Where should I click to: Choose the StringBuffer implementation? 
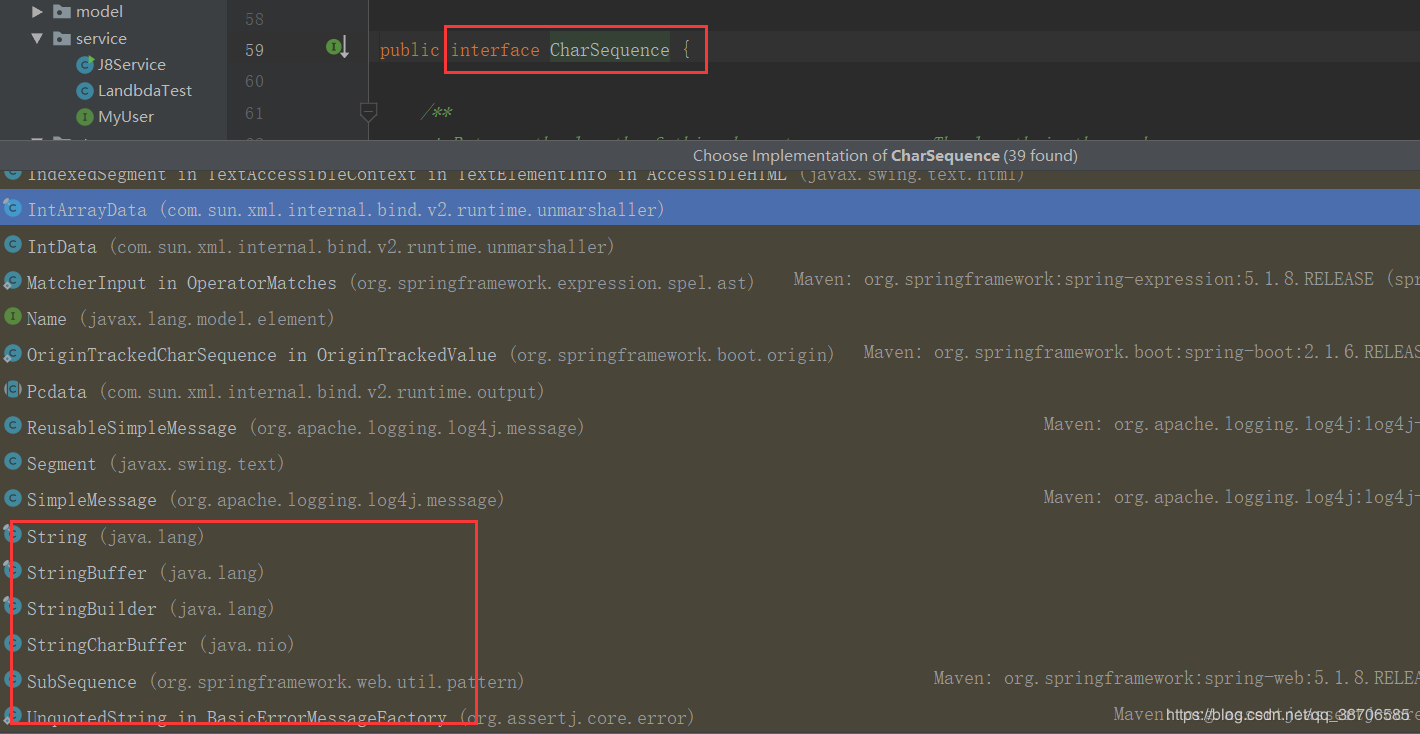click(710, 572)
